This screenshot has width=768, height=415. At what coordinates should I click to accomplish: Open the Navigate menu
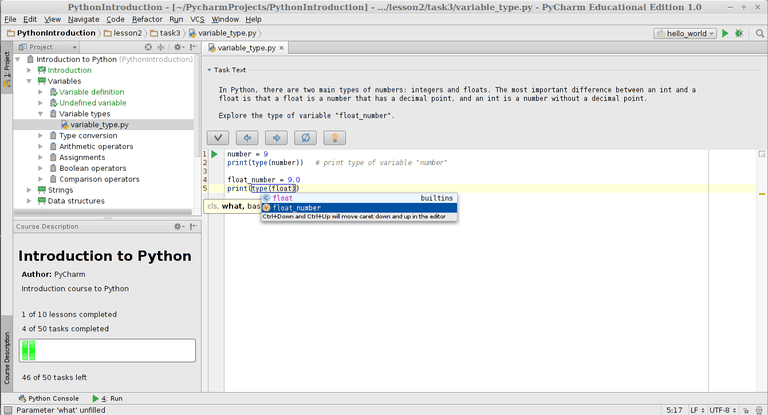[x=83, y=19]
